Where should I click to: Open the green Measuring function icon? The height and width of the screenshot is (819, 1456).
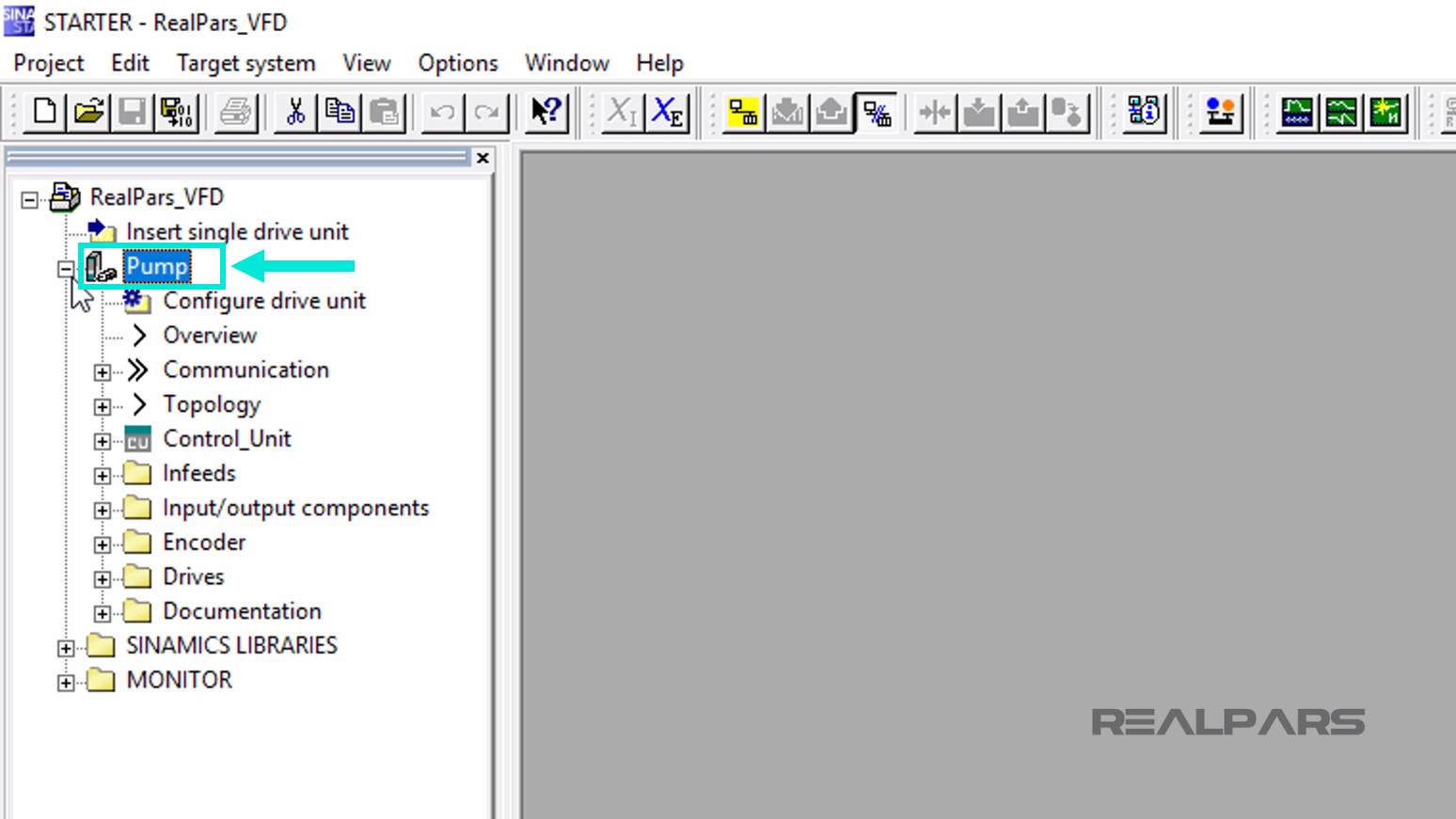pyautogui.click(x=1385, y=112)
